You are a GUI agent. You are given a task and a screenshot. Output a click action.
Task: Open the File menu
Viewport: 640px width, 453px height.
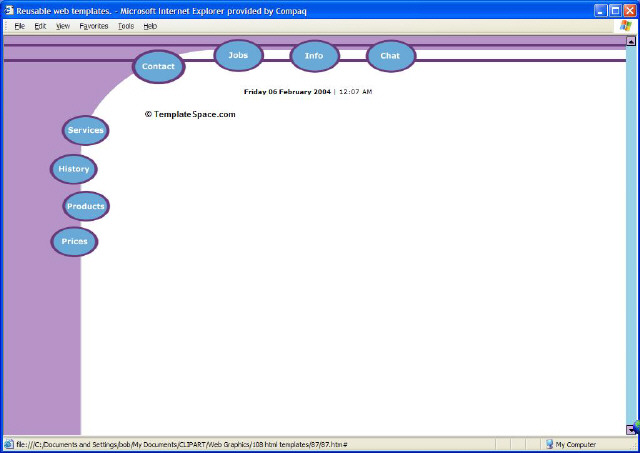pos(19,26)
